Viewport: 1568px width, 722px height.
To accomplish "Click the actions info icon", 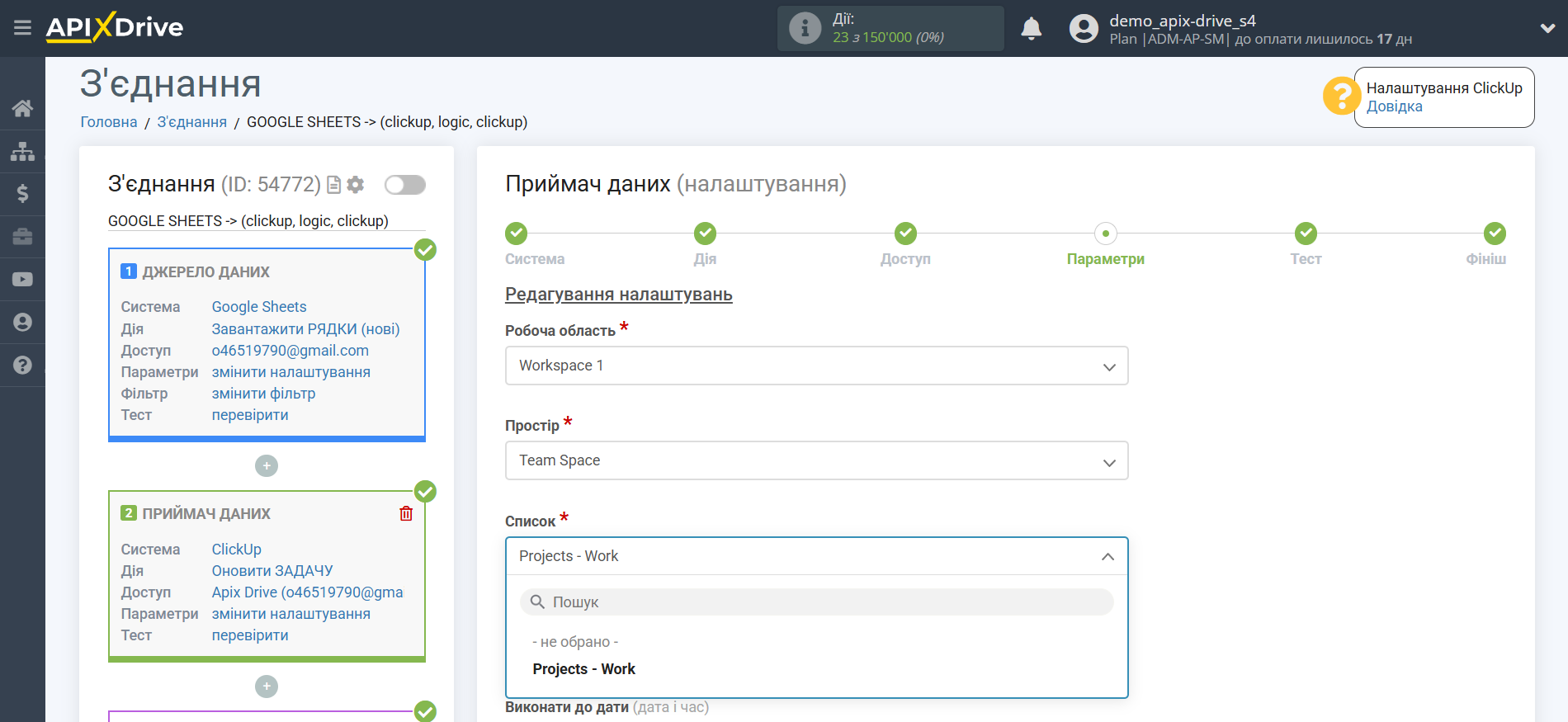I will (x=805, y=28).
